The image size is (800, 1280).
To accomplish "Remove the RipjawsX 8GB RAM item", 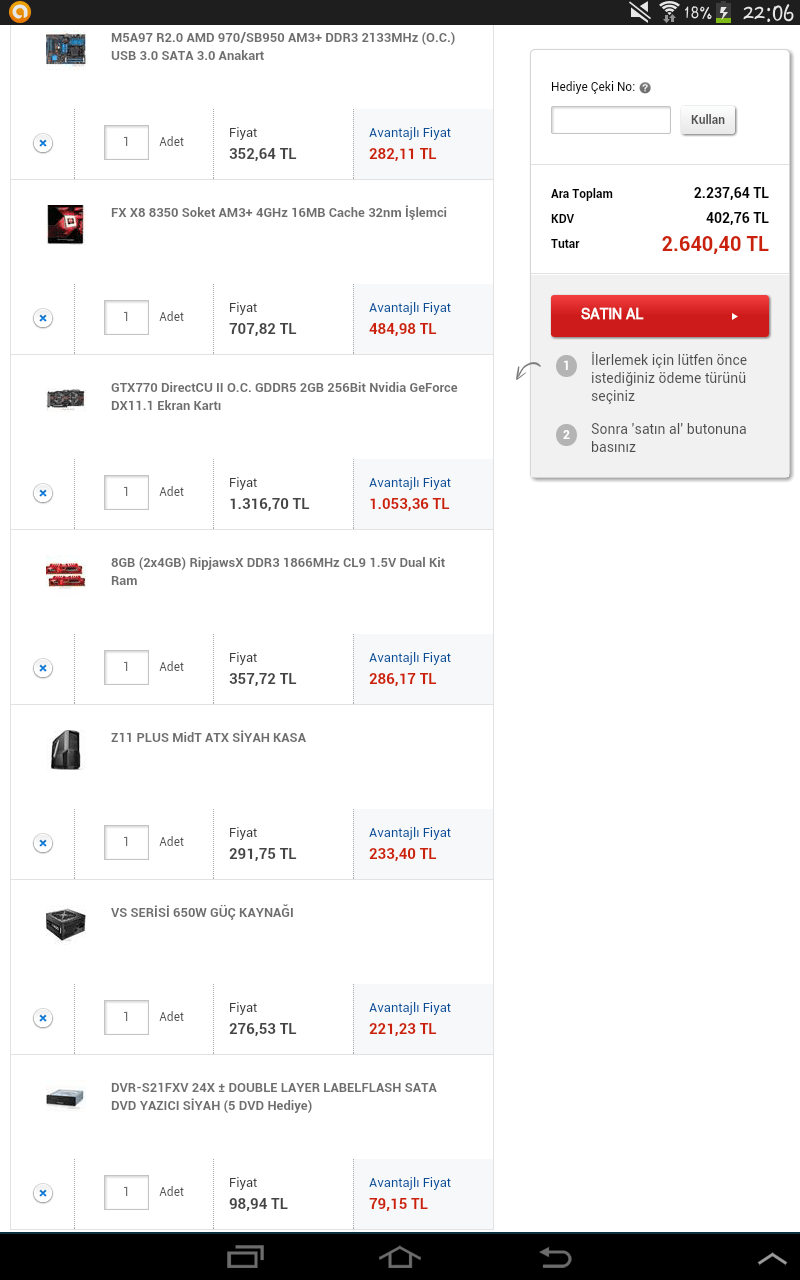I will (42, 668).
